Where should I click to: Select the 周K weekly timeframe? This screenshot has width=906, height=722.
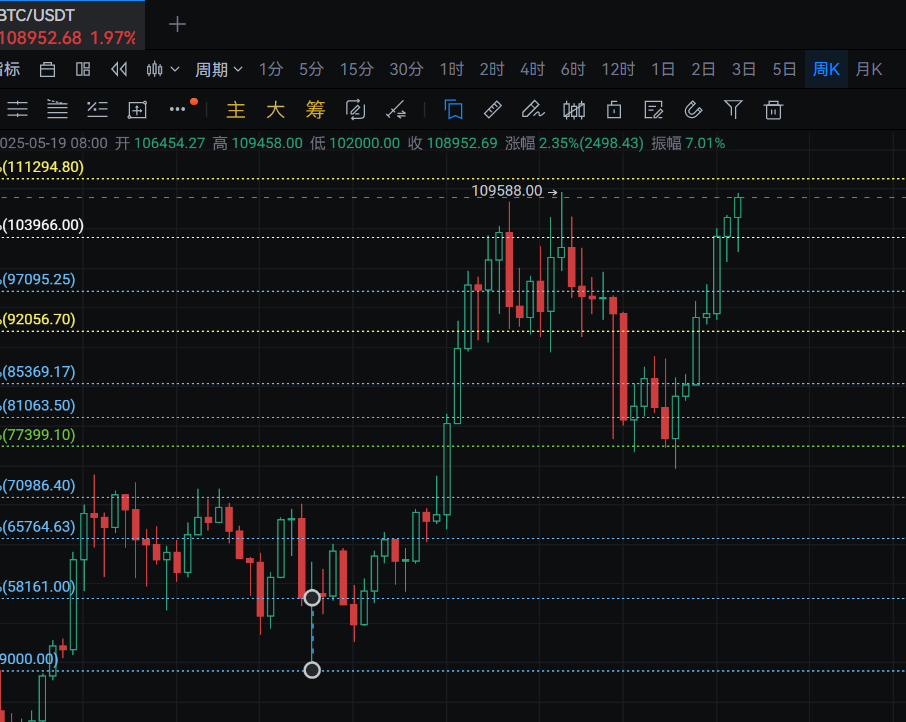point(826,70)
